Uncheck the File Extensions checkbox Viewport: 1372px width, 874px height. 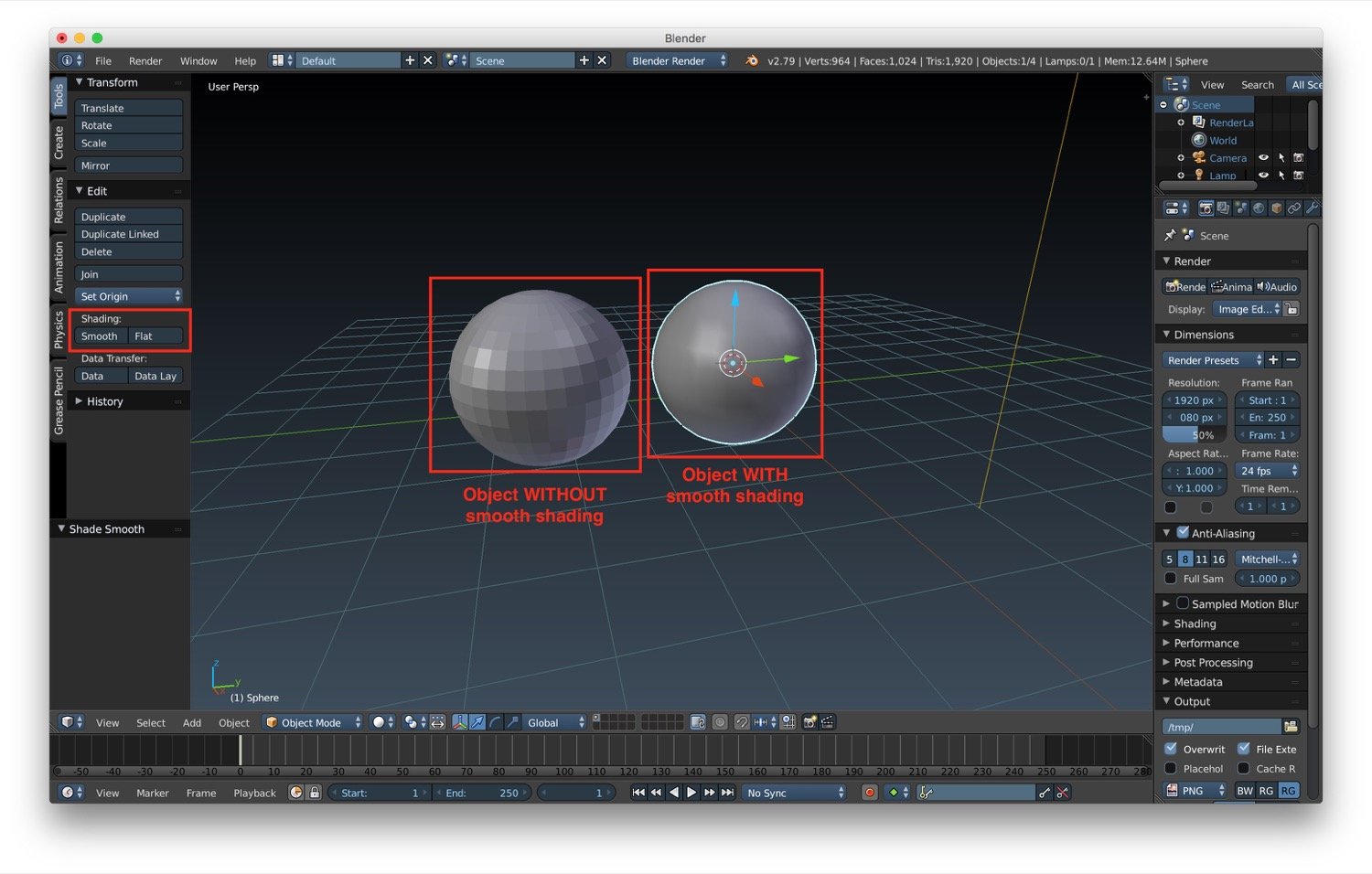tap(1243, 749)
